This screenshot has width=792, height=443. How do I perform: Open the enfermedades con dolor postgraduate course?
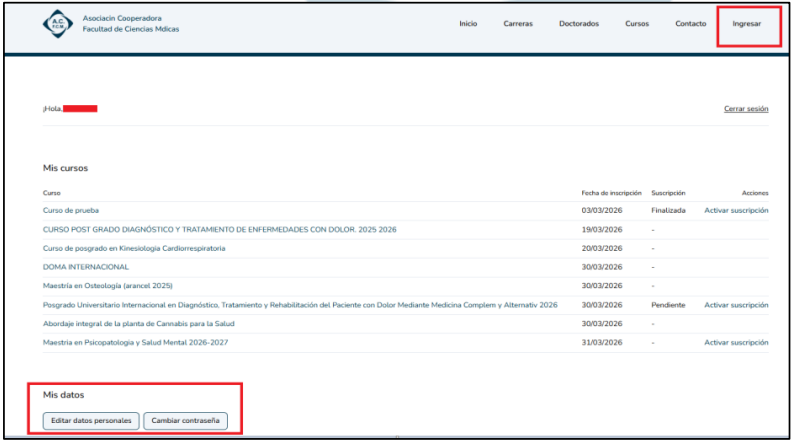(x=219, y=230)
